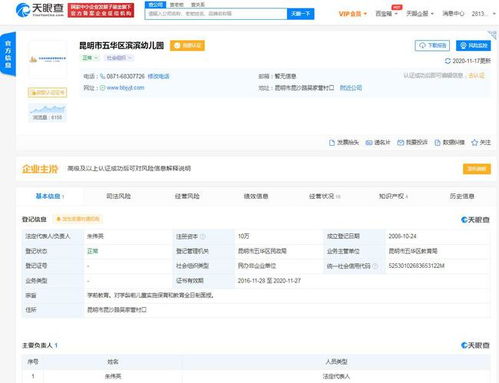Click the red official institution banner
The height and width of the screenshot is (383, 499).
coord(101,10)
